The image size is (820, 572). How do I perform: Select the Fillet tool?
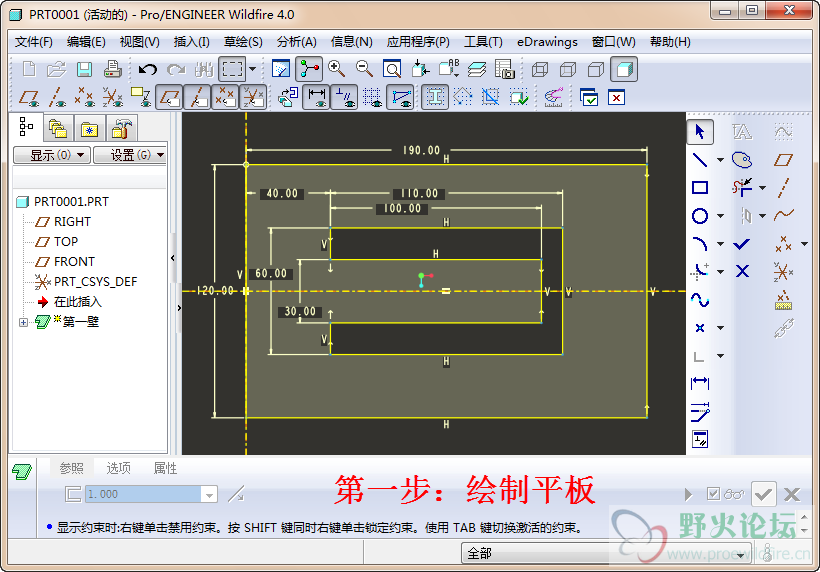(x=700, y=271)
